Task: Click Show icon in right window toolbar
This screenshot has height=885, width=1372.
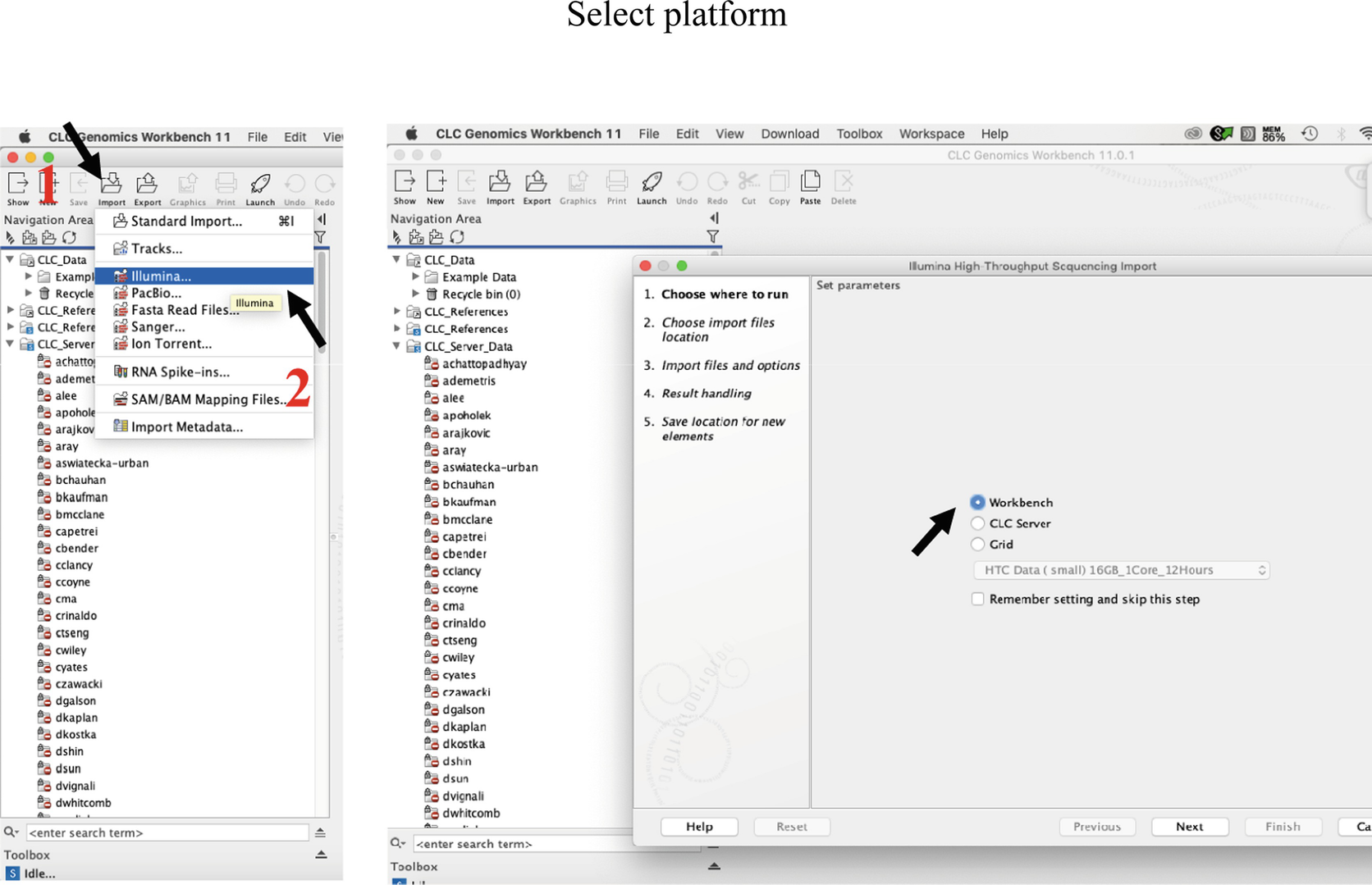Action: pos(405,181)
